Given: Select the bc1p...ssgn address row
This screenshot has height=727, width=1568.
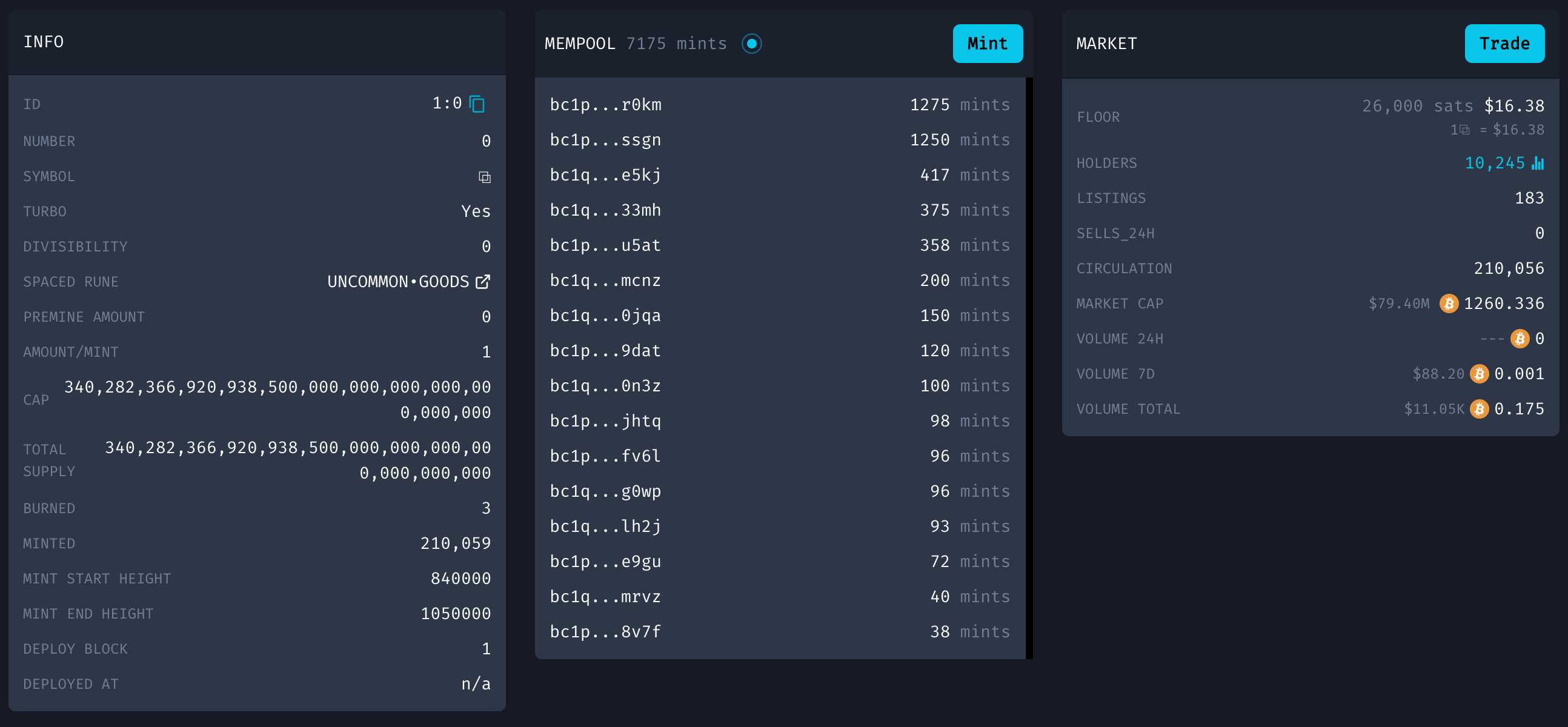Looking at the screenshot, I should pyautogui.click(x=605, y=140).
